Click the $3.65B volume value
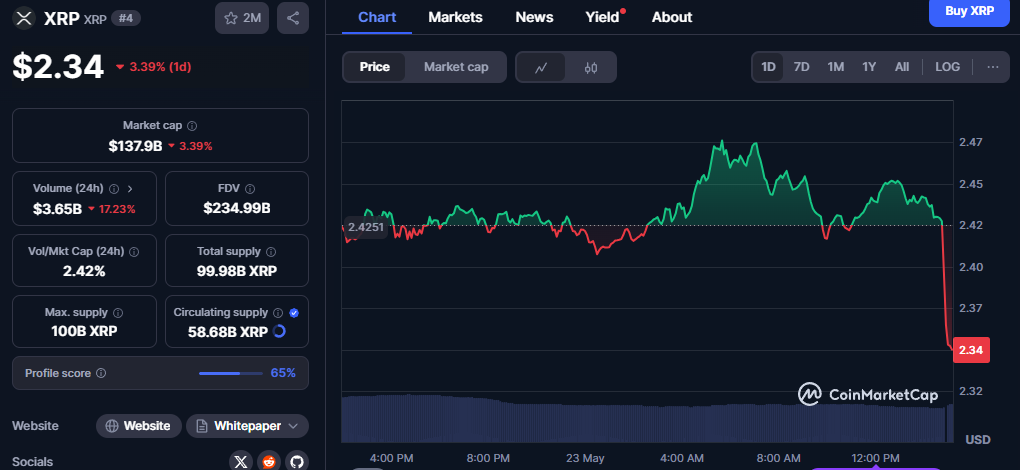Screen dimensions: 1020x470 coord(57,209)
